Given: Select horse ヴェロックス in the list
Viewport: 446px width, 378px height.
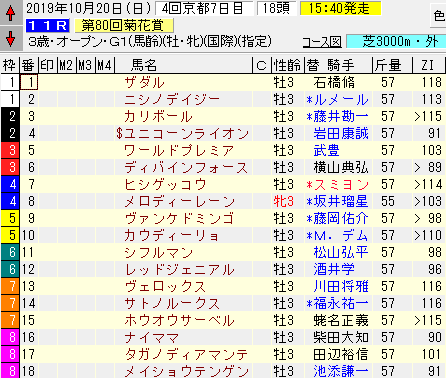Looking at the screenshot, I should point(165,286).
